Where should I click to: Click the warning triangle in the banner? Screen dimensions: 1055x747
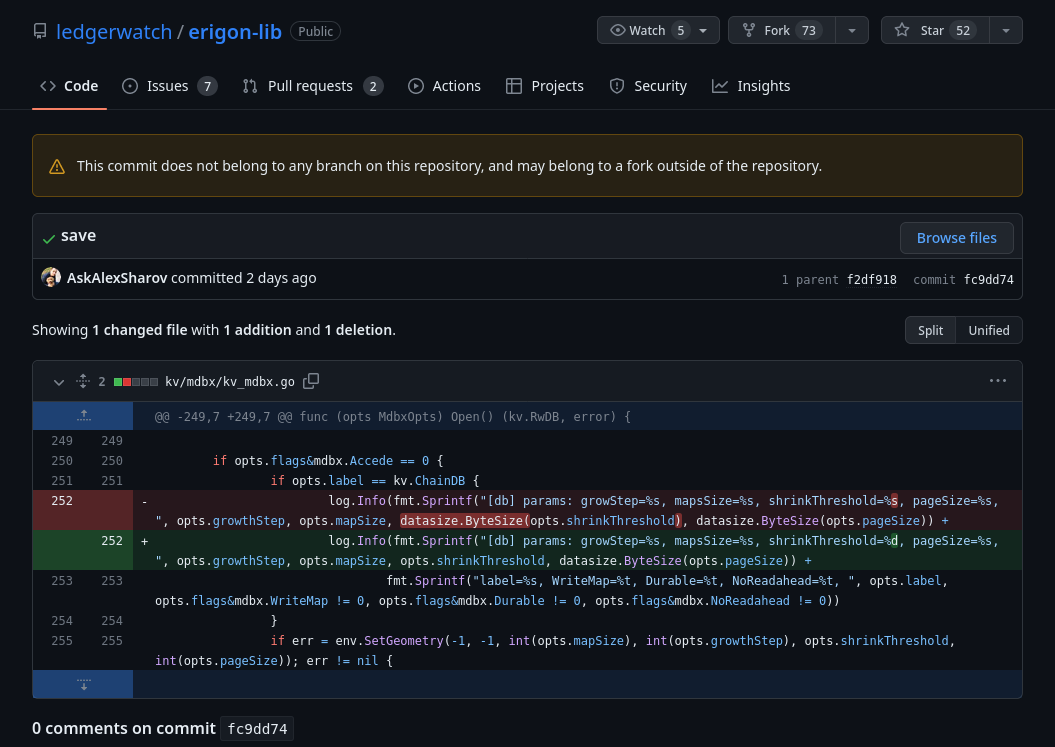point(57,166)
